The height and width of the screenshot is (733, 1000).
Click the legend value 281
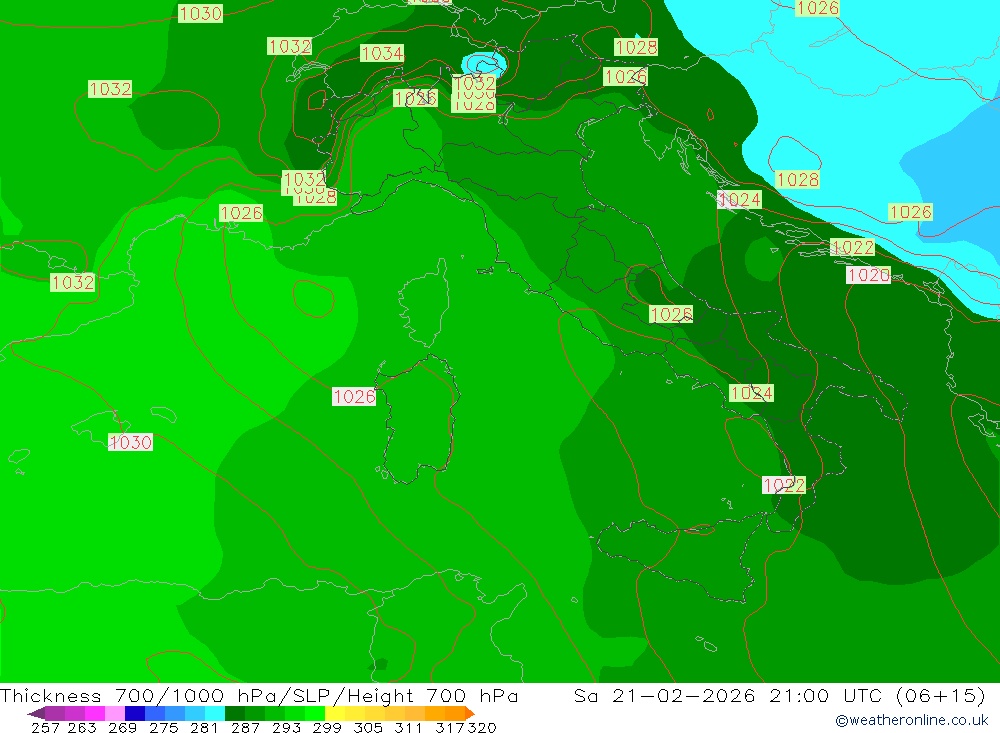pos(204,727)
